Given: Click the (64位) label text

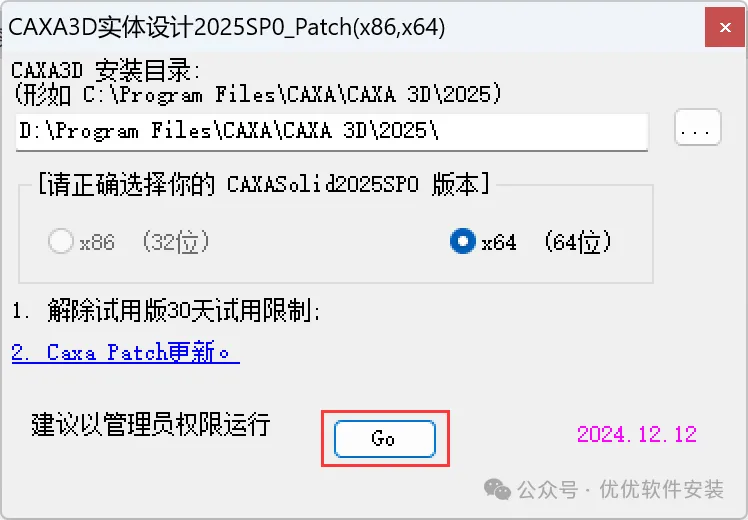Looking at the screenshot, I should [578, 242].
